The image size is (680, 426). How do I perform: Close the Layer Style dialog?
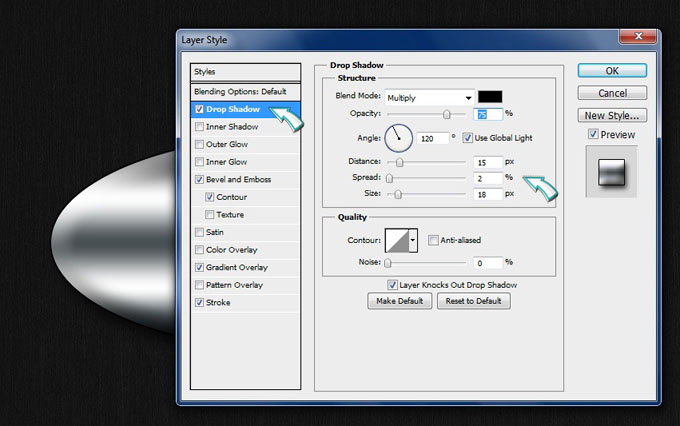click(638, 36)
